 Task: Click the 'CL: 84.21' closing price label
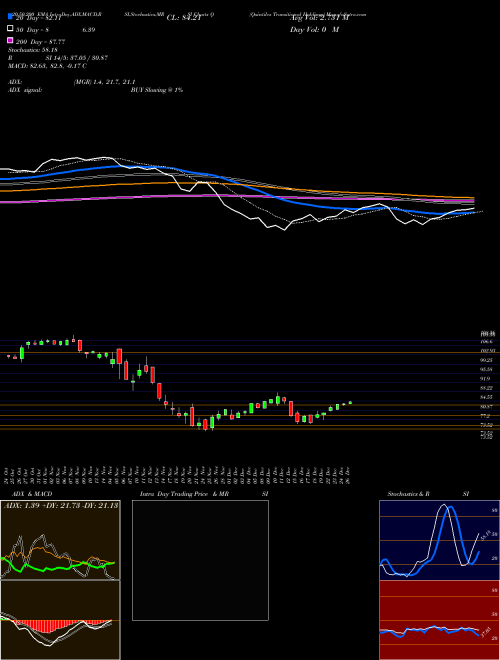[x=182, y=18]
